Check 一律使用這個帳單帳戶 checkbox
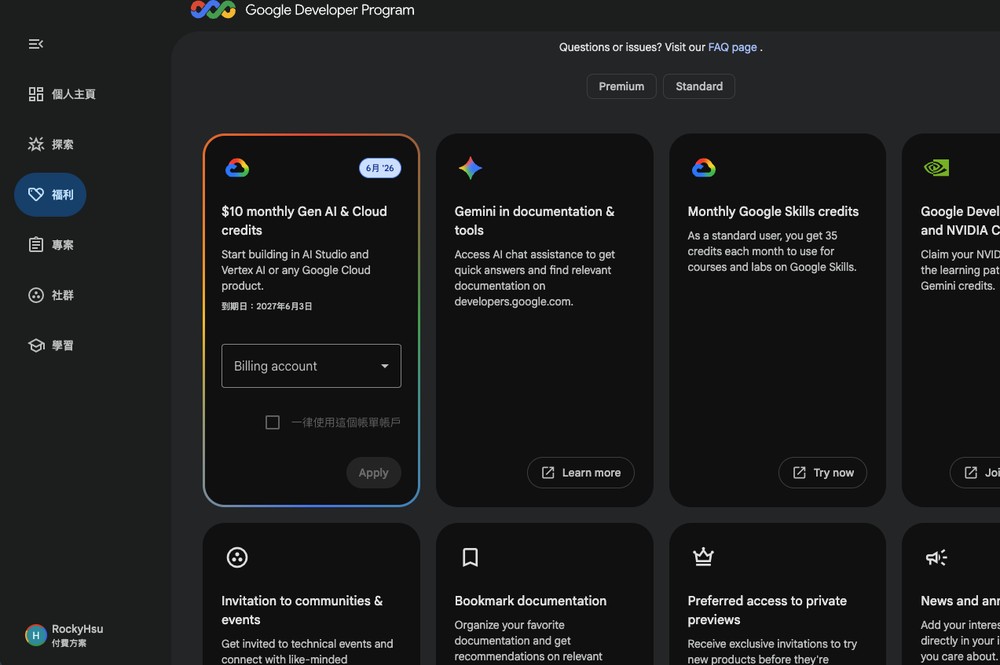The height and width of the screenshot is (665, 1000). click(272, 422)
